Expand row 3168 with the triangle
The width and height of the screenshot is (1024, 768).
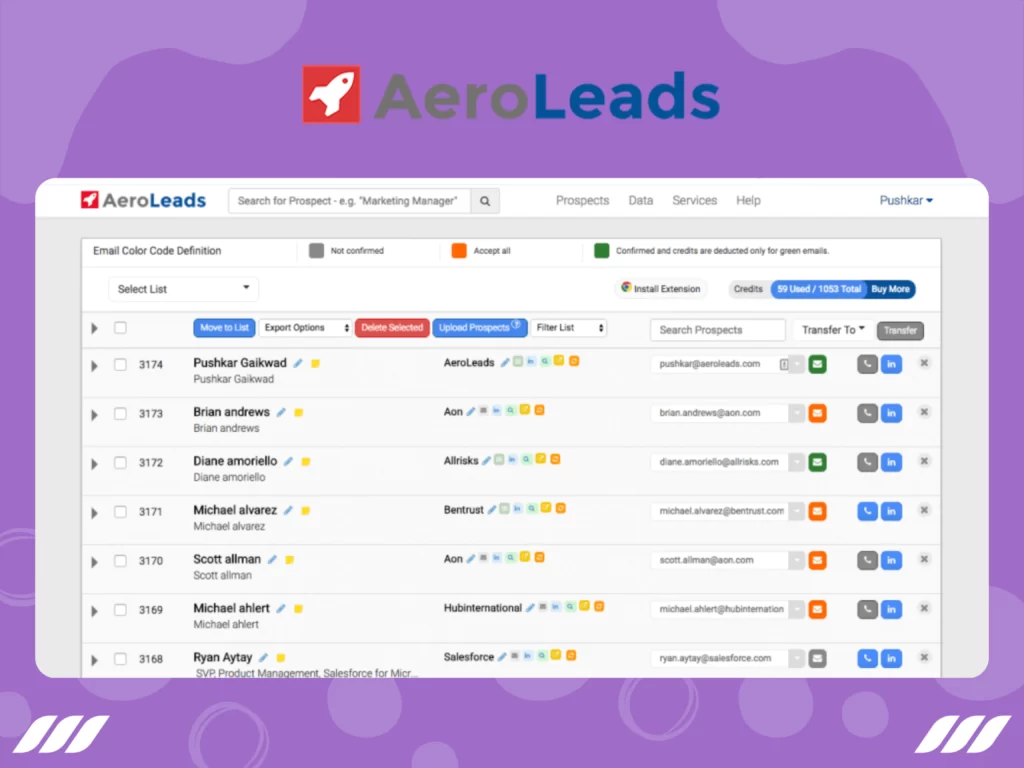tap(95, 660)
